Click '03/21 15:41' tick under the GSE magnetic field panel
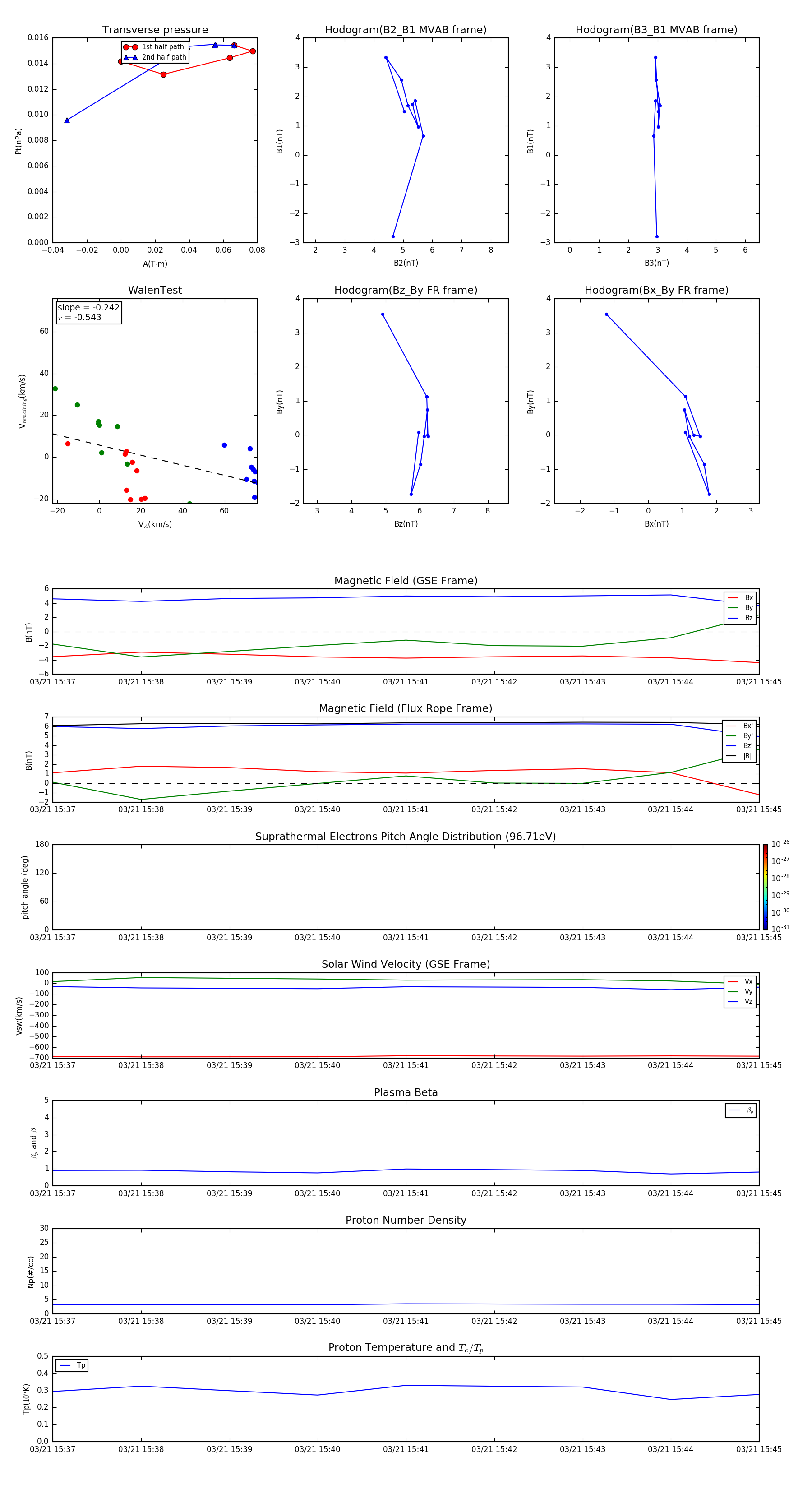 point(406,682)
